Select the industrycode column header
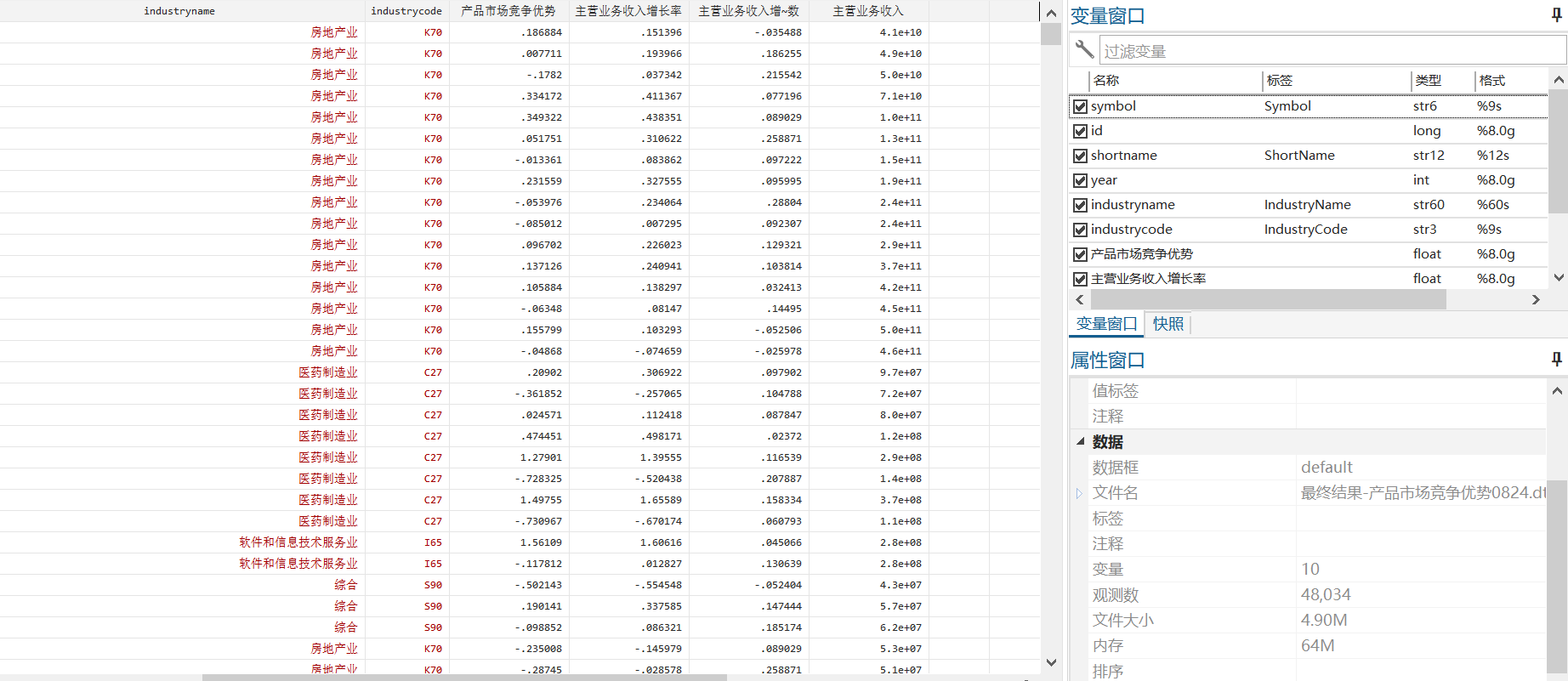The height and width of the screenshot is (681, 1568). 406,11
